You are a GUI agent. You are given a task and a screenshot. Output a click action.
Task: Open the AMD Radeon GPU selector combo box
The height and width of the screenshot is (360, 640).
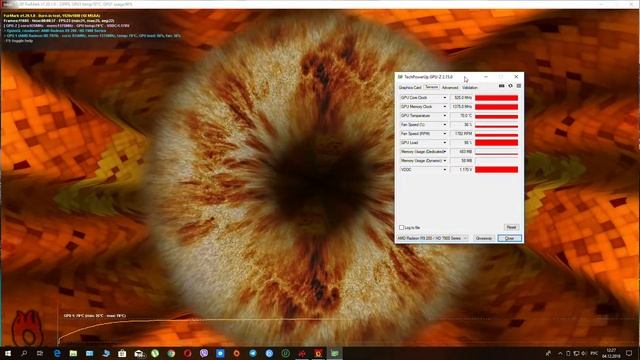433,238
